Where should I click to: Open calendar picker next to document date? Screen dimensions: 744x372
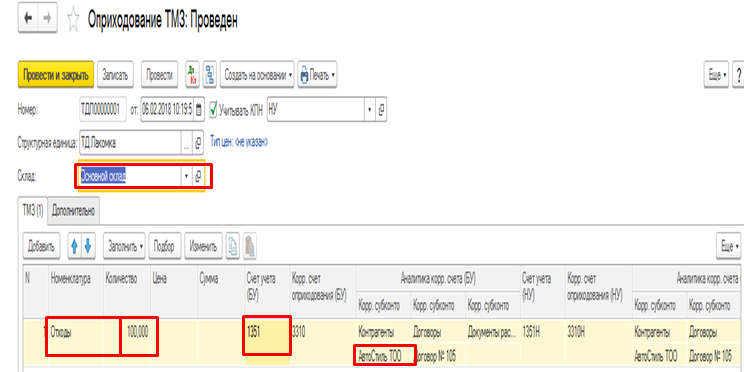click(x=199, y=110)
